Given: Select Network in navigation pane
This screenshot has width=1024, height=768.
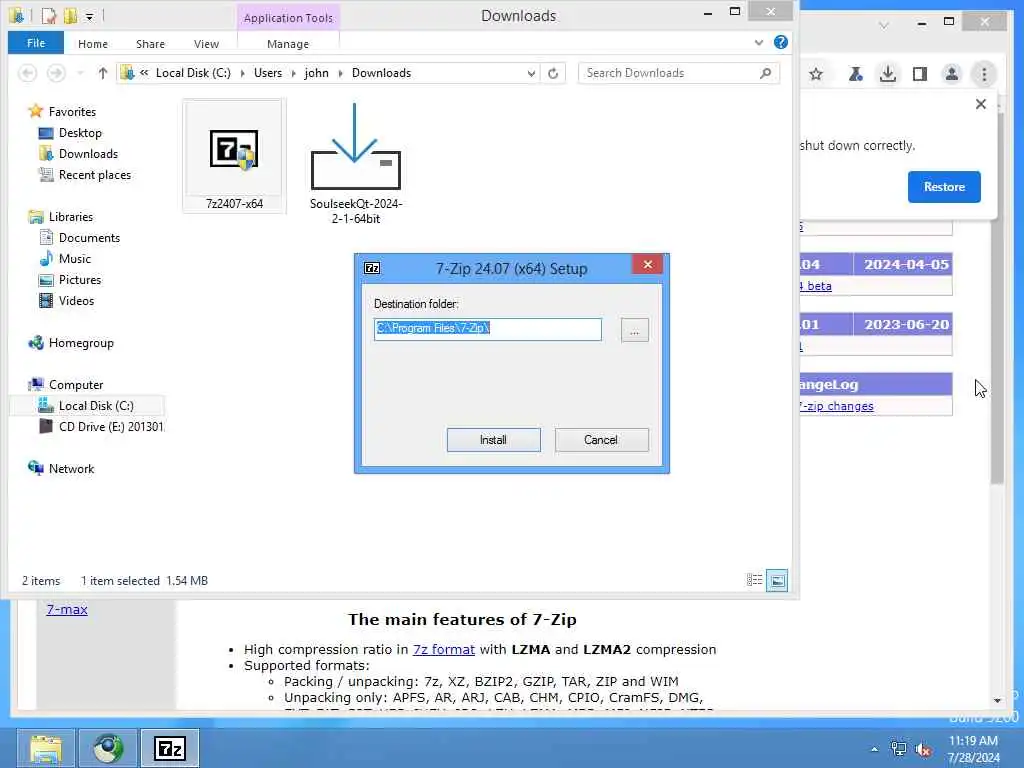Looking at the screenshot, I should click(71, 469).
